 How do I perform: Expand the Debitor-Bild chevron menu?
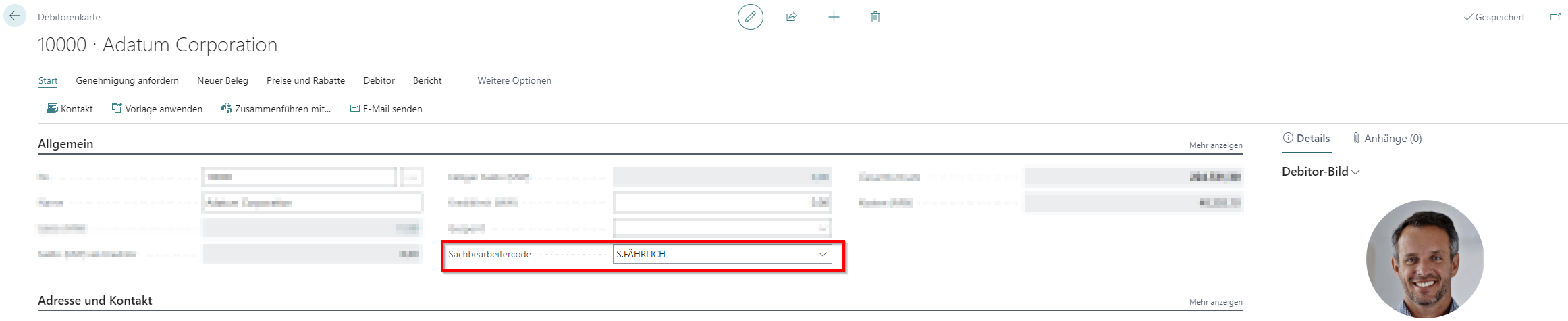(x=1355, y=172)
